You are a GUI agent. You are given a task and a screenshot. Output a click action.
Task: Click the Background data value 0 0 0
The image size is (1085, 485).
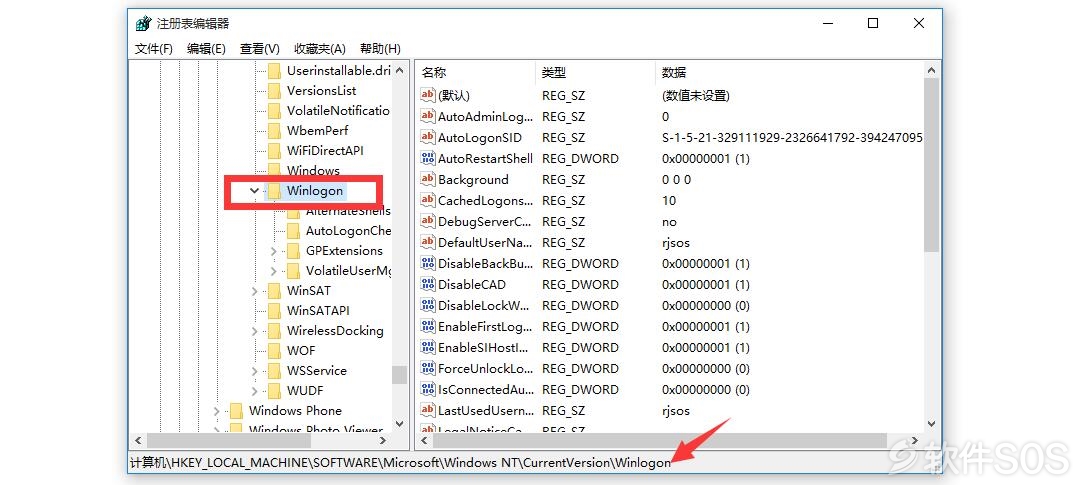pos(677,179)
